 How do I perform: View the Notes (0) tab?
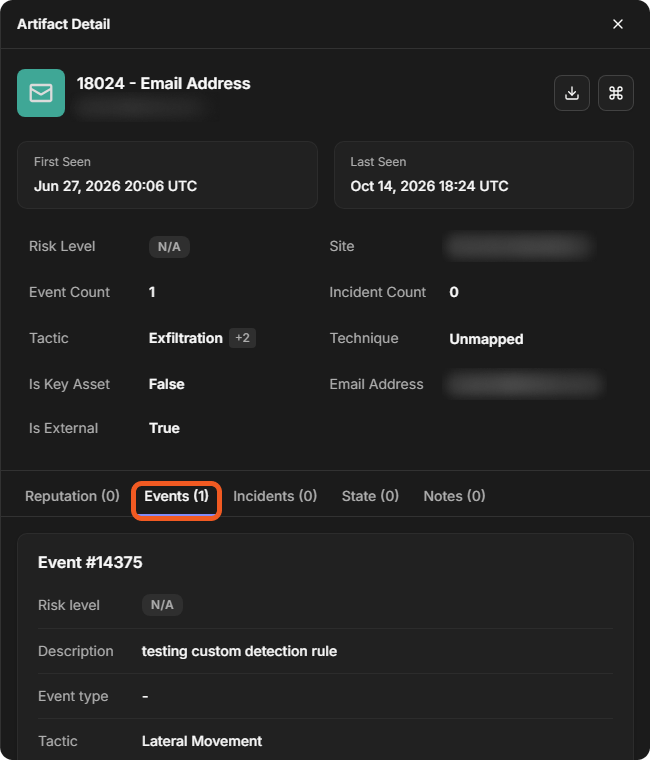(454, 496)
